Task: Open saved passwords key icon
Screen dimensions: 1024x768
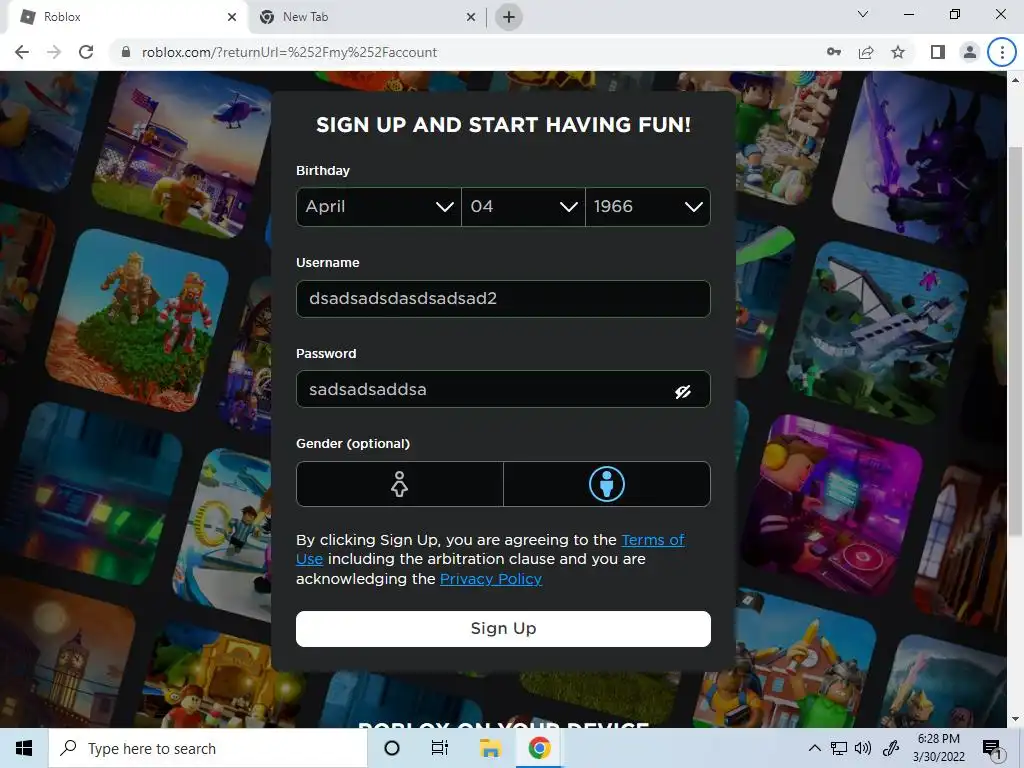Action: click(x=833, y=52)
